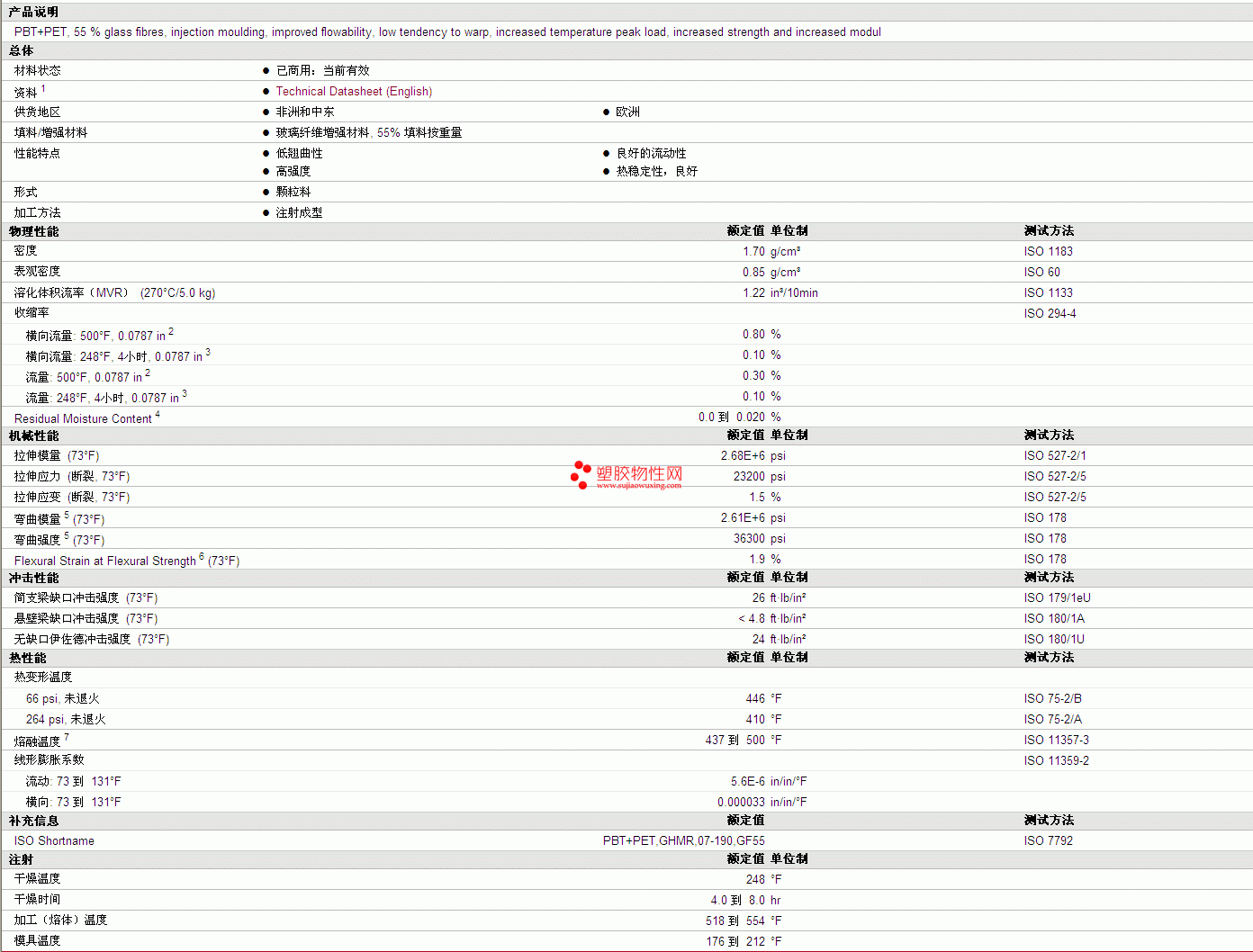Click the 机械性能 section header
Image resolution: width=1253 pixels, height=952 pixels.
(x=34, y=436)
